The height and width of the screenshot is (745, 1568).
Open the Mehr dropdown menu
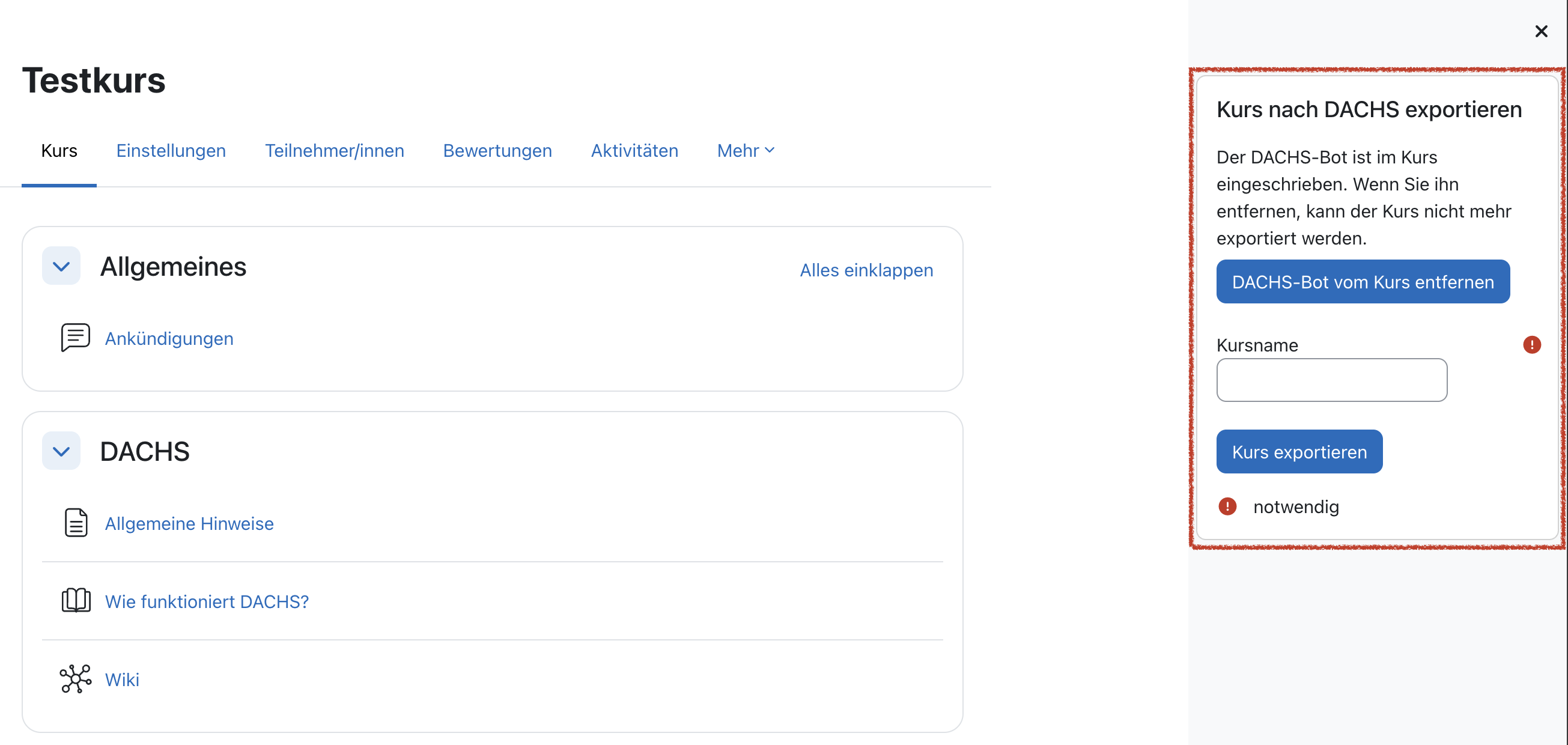(745, 150)
